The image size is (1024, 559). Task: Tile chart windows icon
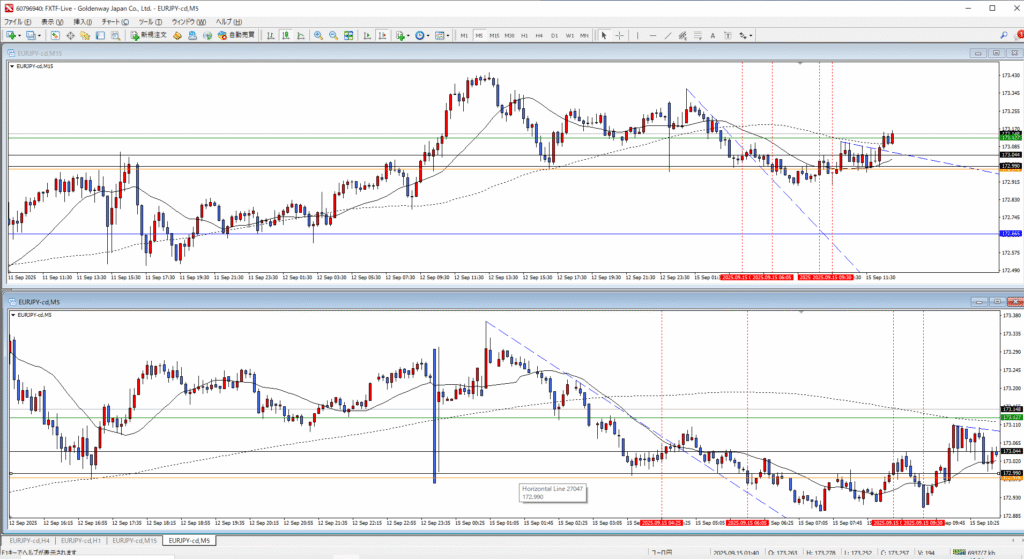tap(348, 35)
